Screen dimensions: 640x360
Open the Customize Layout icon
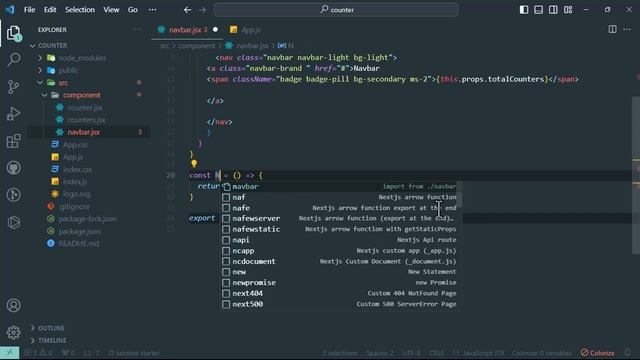click(568, 9)
